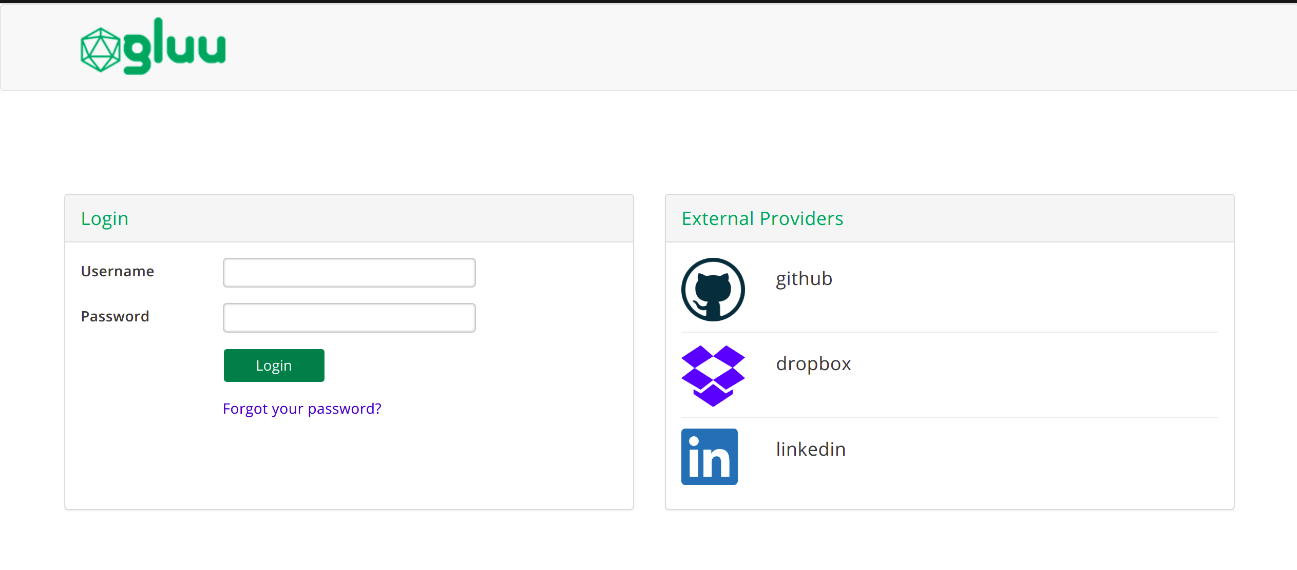The height and width of the screenshot is (570, 1297).
Task: Click the Login panel heading
Action: pos(105,219)
